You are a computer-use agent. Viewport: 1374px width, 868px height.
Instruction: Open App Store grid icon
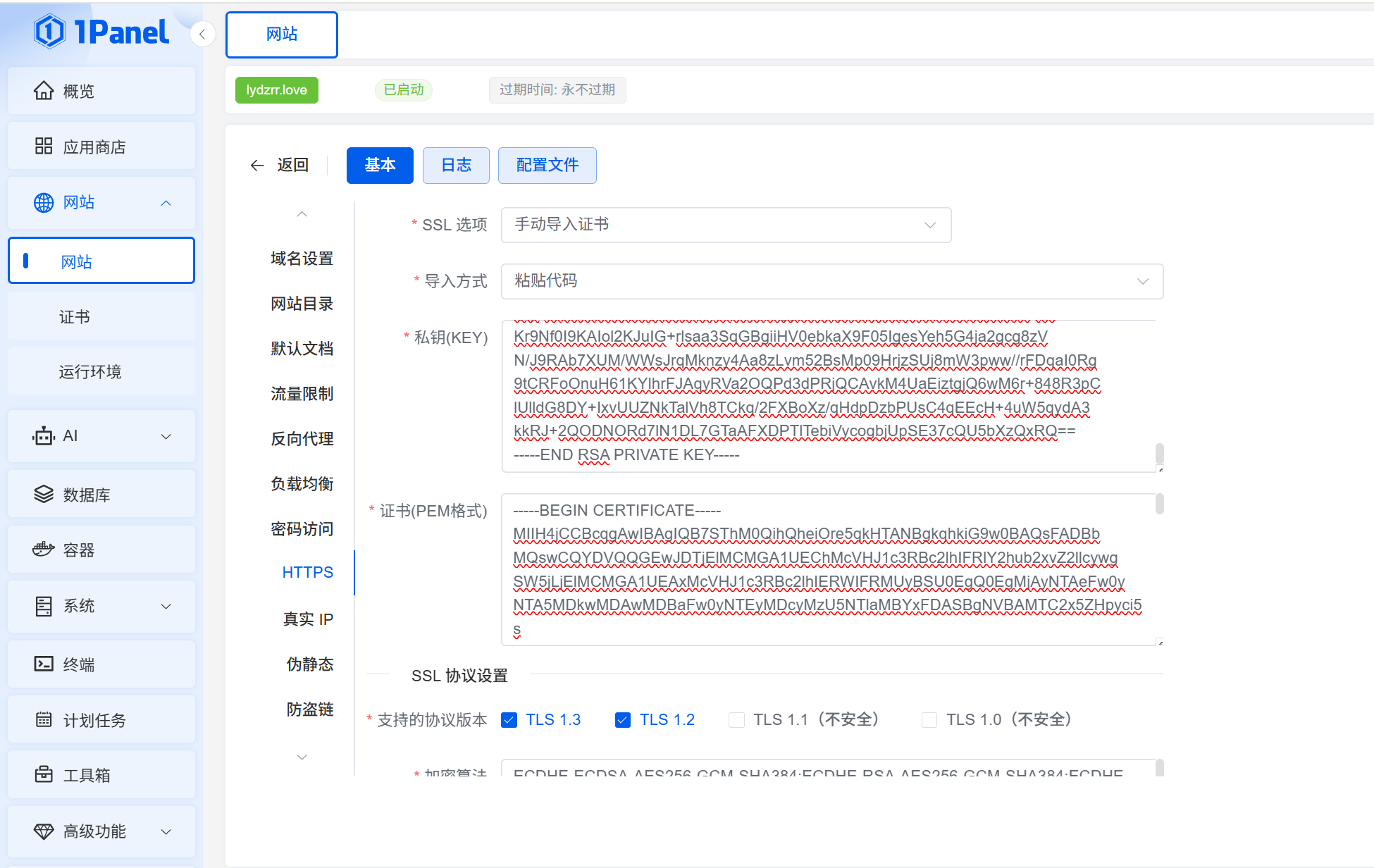coord(44,147)
